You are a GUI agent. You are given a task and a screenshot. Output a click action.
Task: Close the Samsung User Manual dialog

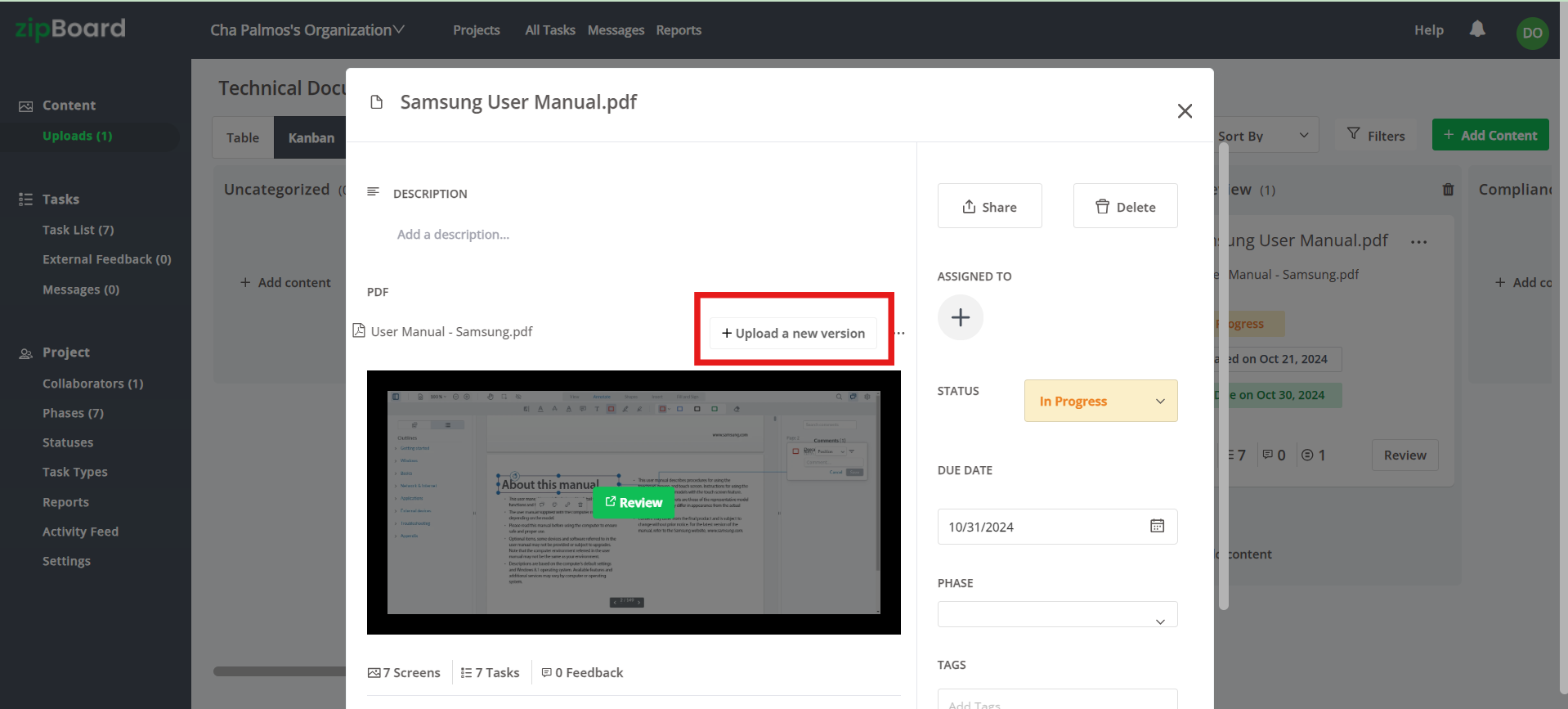pyautogui.click(x=1185, y=110)
